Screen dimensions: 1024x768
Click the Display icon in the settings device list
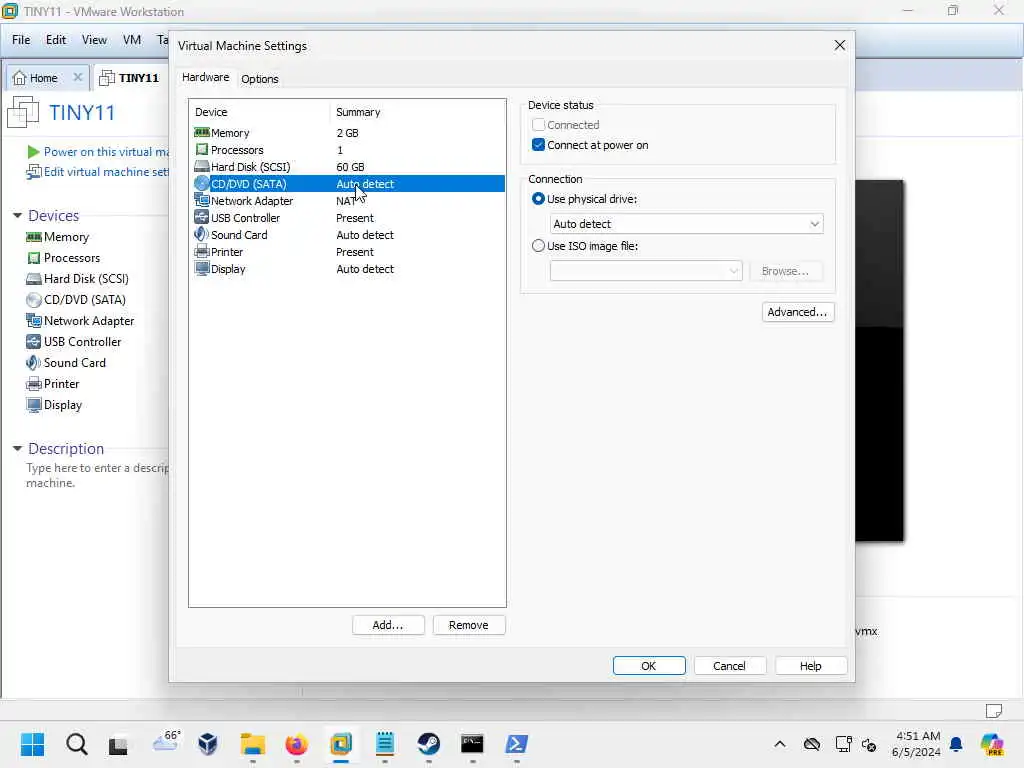pos(202,268)
